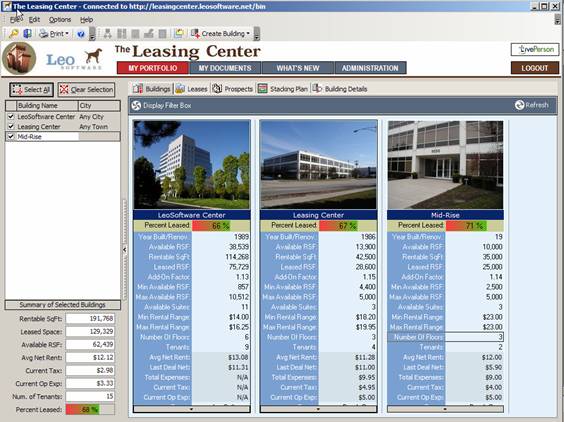Click the Mid-Rise building entrance photo
Image resolution: width=564 pixels, height=422 pixels.
(x=445, y=165)
